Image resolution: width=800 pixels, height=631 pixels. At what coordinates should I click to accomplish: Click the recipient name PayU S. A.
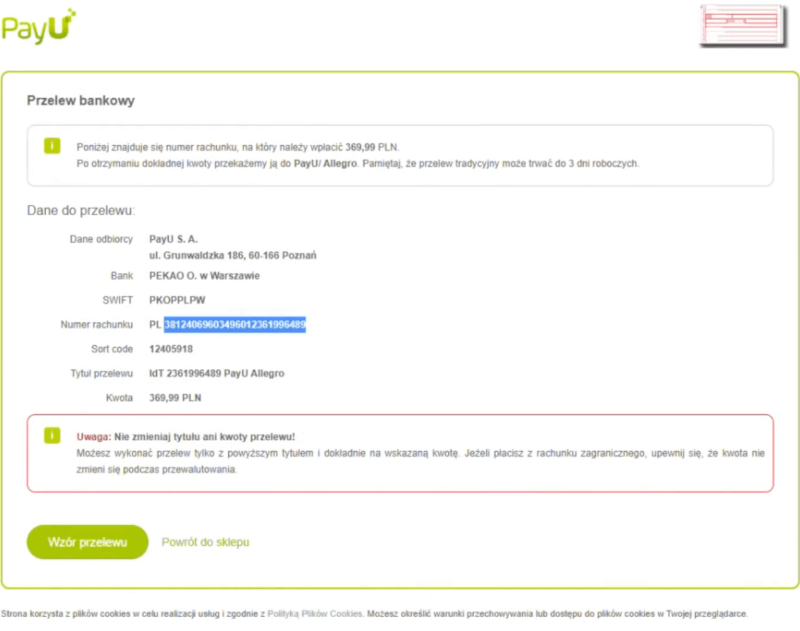click(174, 239)
